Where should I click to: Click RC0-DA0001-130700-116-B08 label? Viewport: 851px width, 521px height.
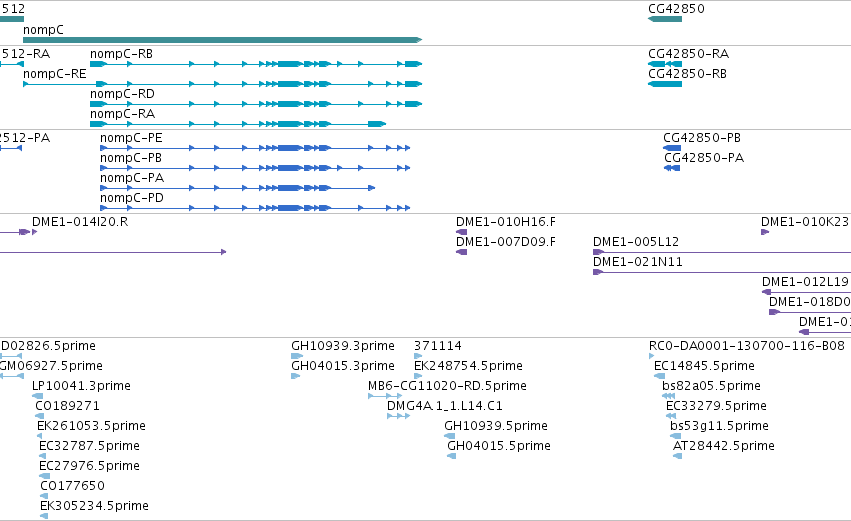point(747,346)
